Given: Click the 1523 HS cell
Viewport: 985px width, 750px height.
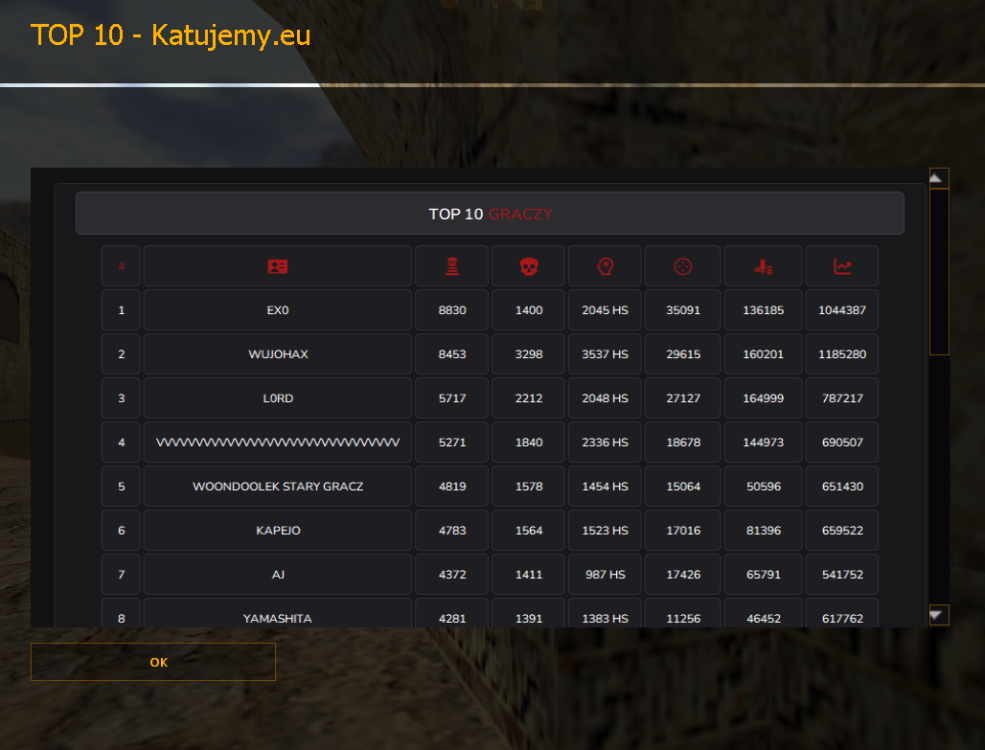Looking at the screenshot, I should point(605,530).
